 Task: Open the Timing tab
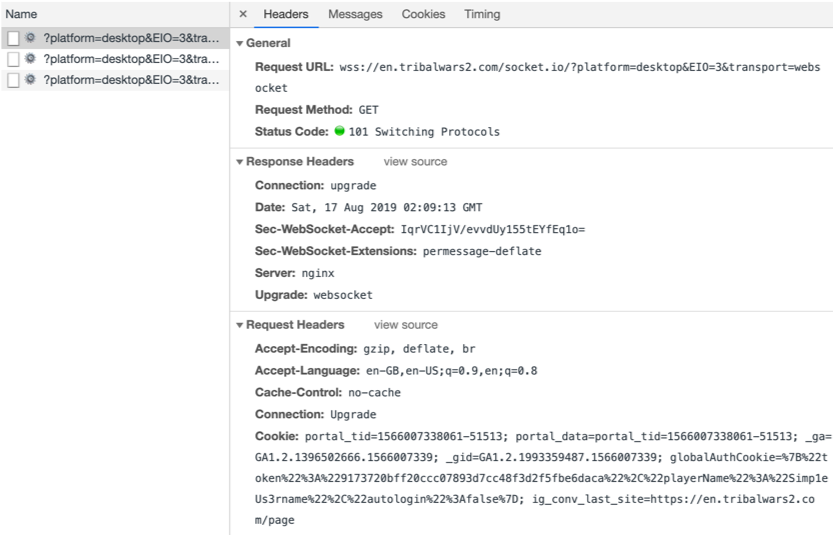(482, 14)
